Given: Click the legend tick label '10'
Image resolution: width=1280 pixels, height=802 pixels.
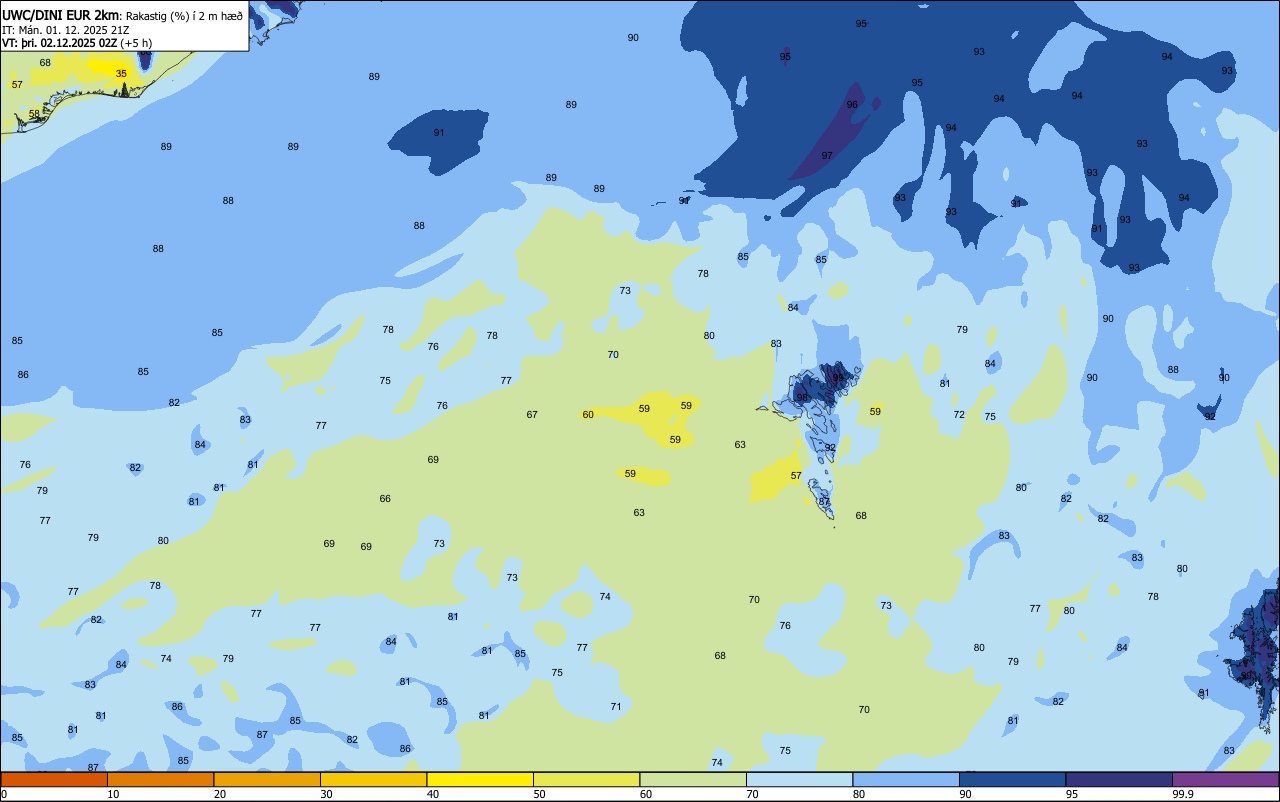Looking at the screenshot, I should [113, 794].
